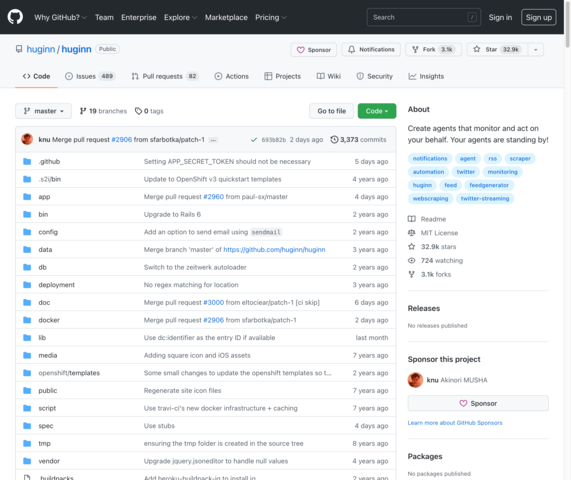Open the https://github.com/huginn/huginn link in data row

[x=274, y=249]
